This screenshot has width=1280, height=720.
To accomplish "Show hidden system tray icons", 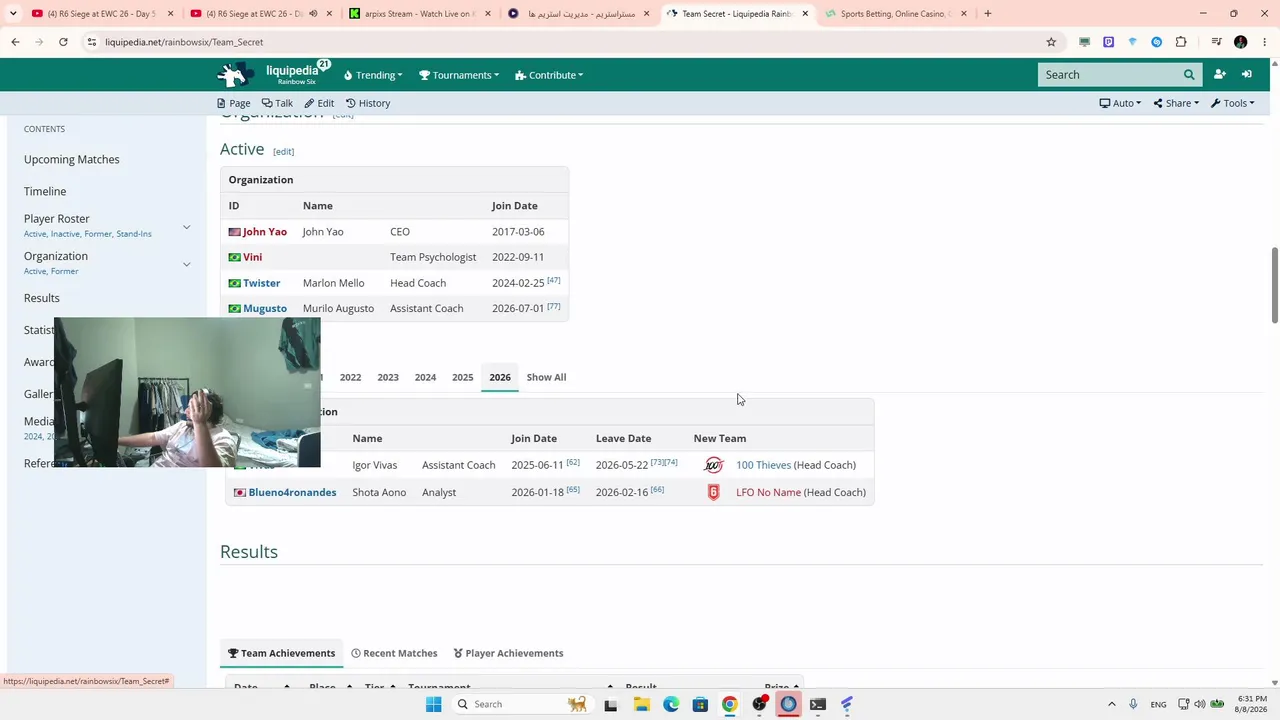I will pos(1111,704).
